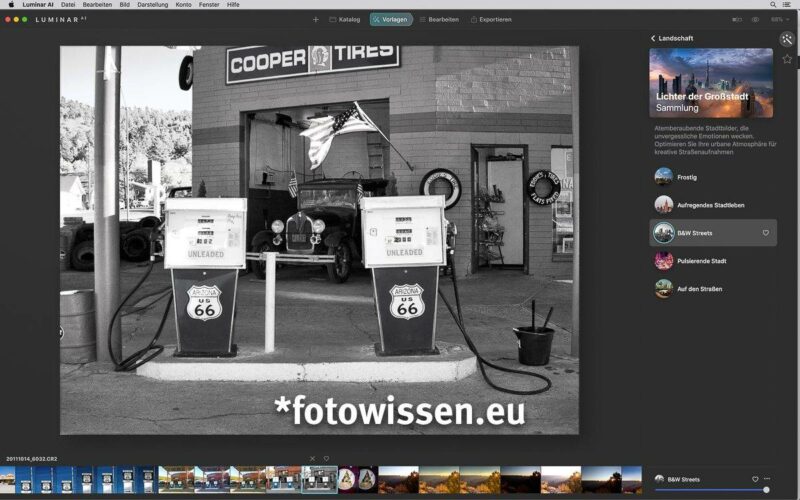This screenshot has height=500, width=800.
Task: Select the B&W Streets template in the list
Action: coord(713,233)
